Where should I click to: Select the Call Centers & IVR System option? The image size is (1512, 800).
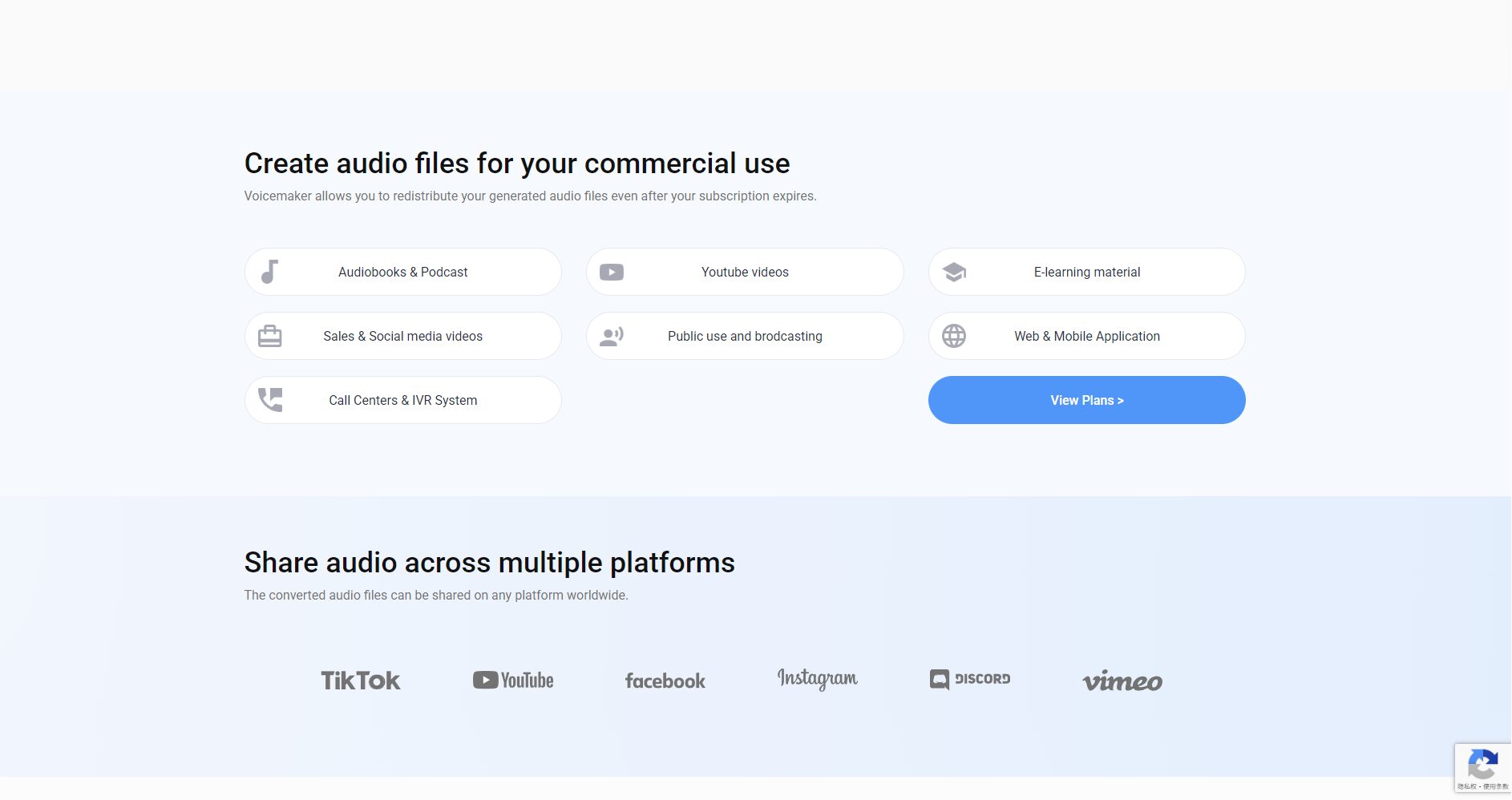(x=402, y=399)
